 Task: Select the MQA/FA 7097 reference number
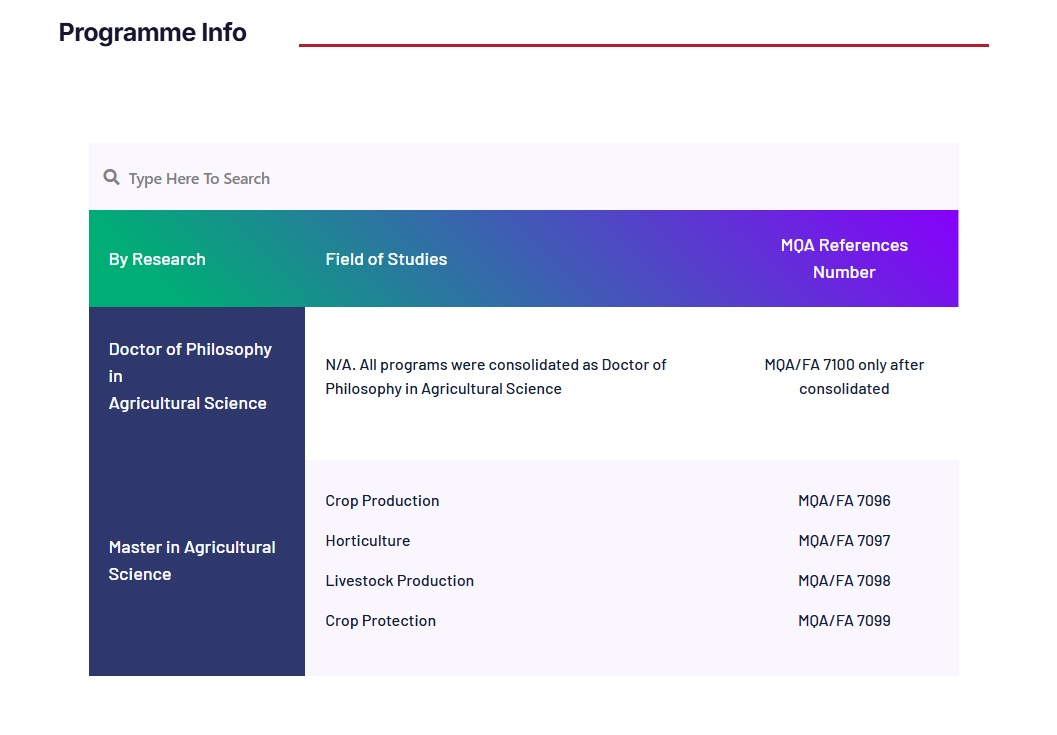pos(844,541)
